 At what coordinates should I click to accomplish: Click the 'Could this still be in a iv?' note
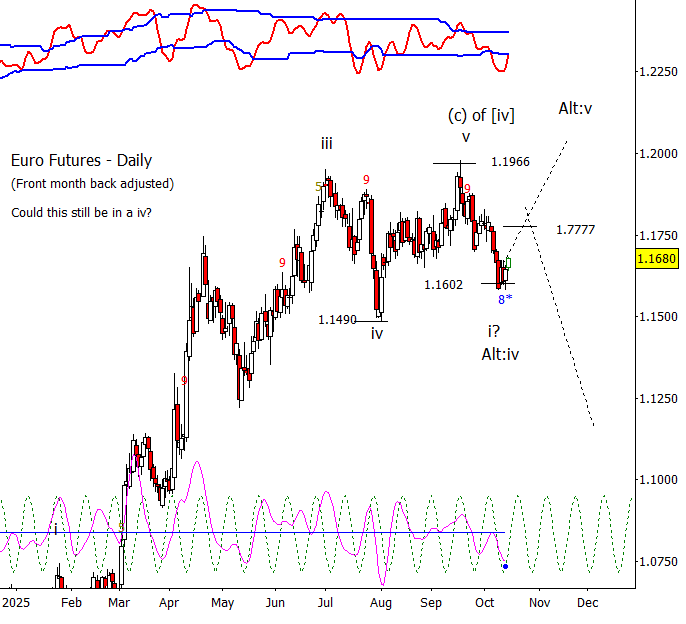pos(81,213)
